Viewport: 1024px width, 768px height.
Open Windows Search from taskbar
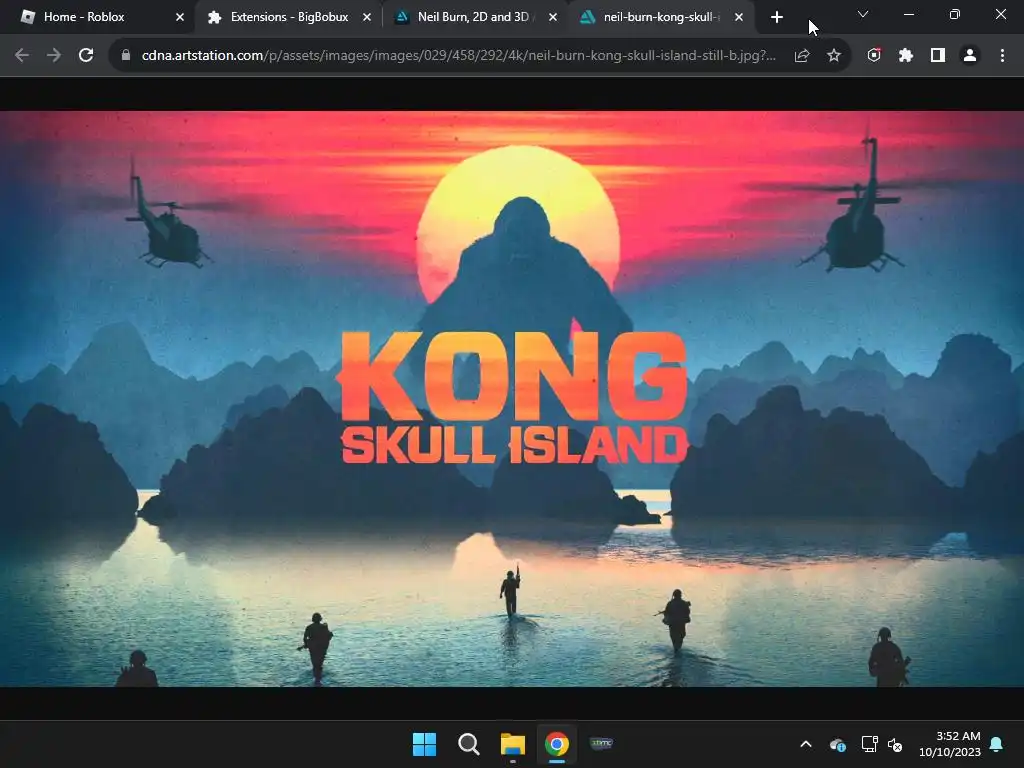[469, 744]
